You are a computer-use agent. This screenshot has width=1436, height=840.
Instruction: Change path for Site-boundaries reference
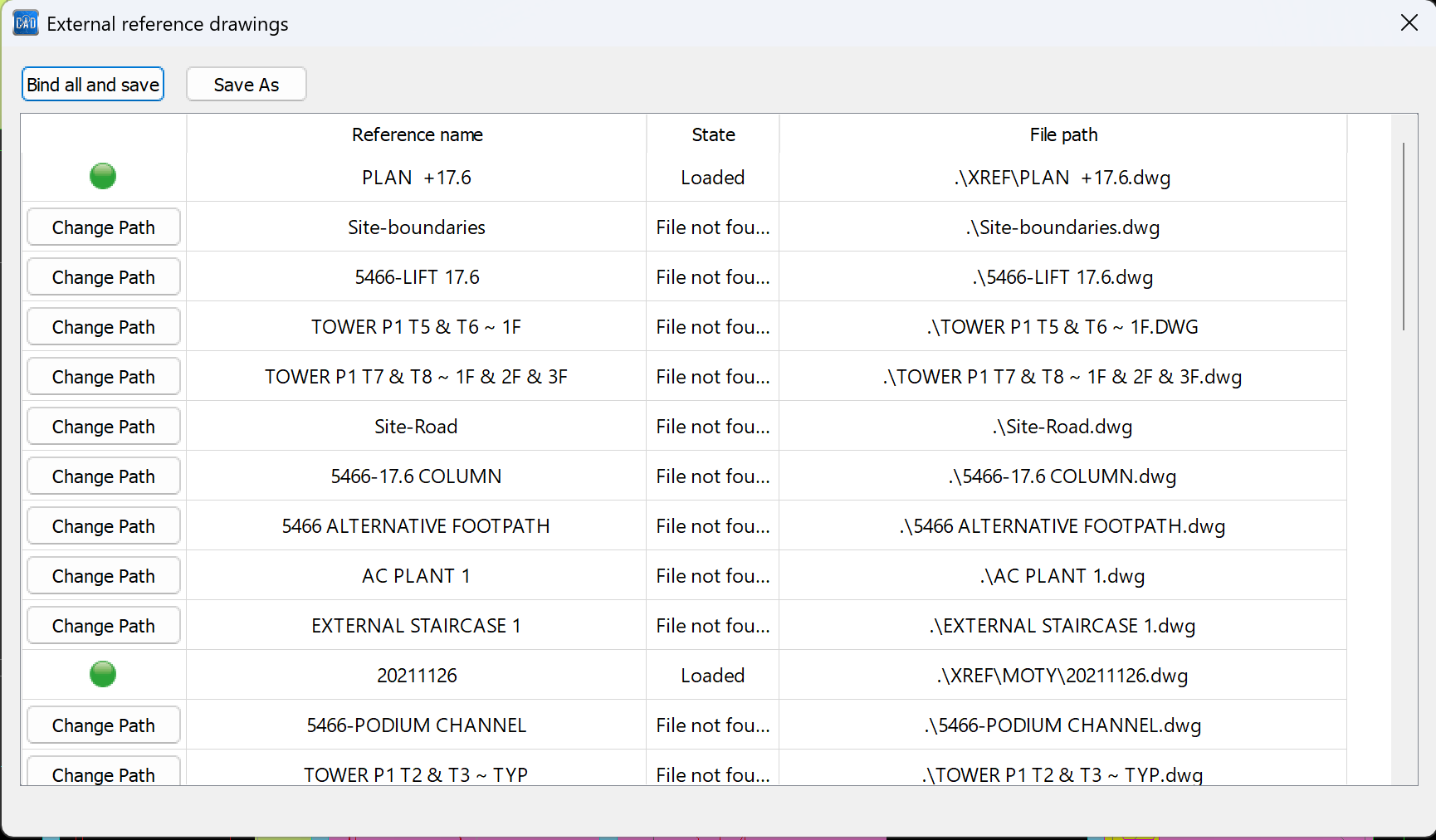104,227
